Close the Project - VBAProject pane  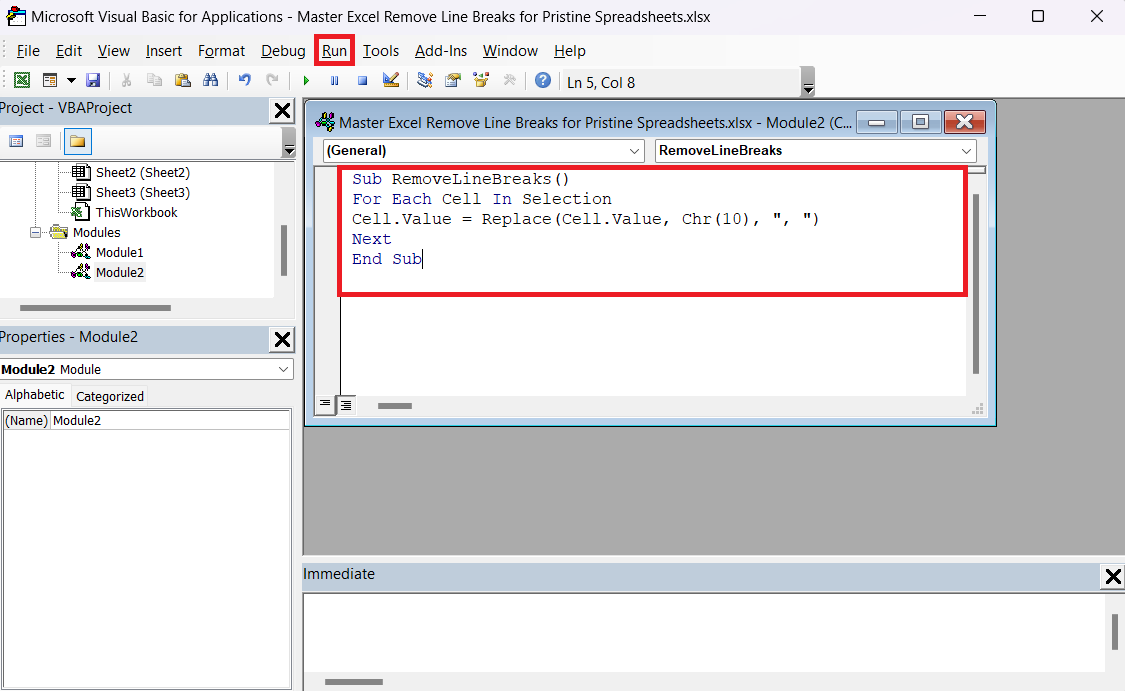tap(283, 111)
